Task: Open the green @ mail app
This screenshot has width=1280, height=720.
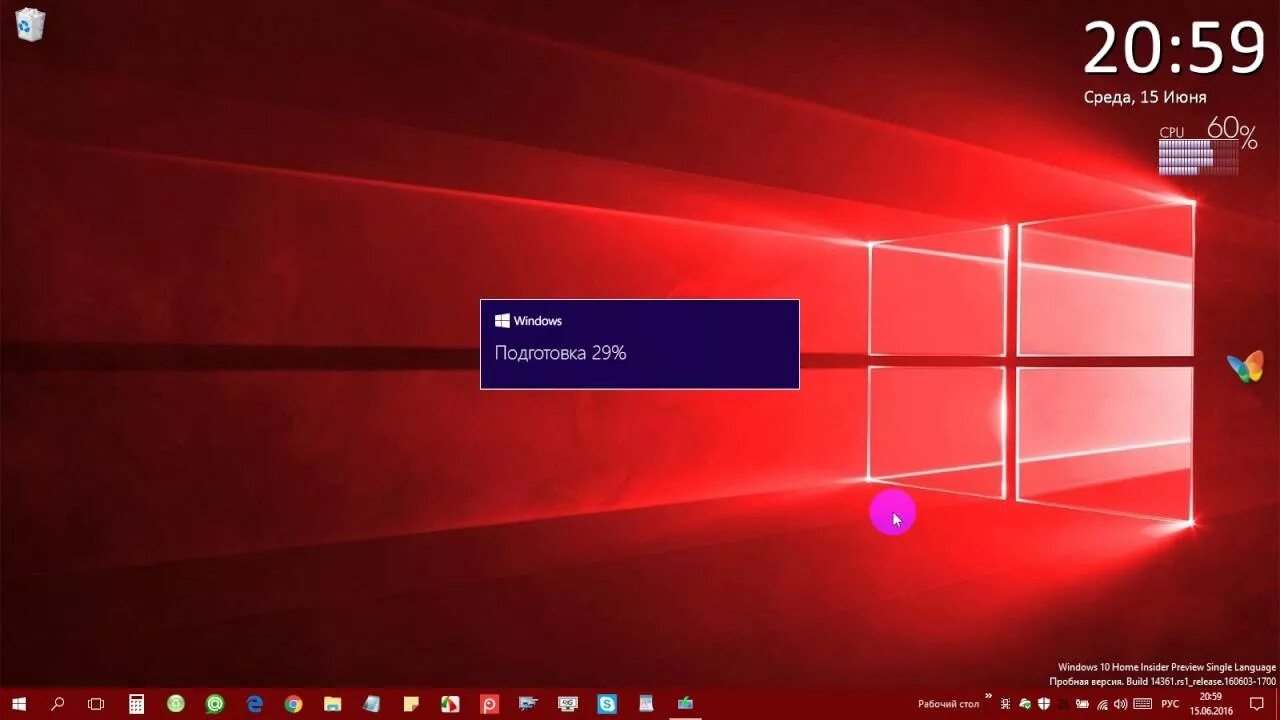Action: tap(214, 704)
